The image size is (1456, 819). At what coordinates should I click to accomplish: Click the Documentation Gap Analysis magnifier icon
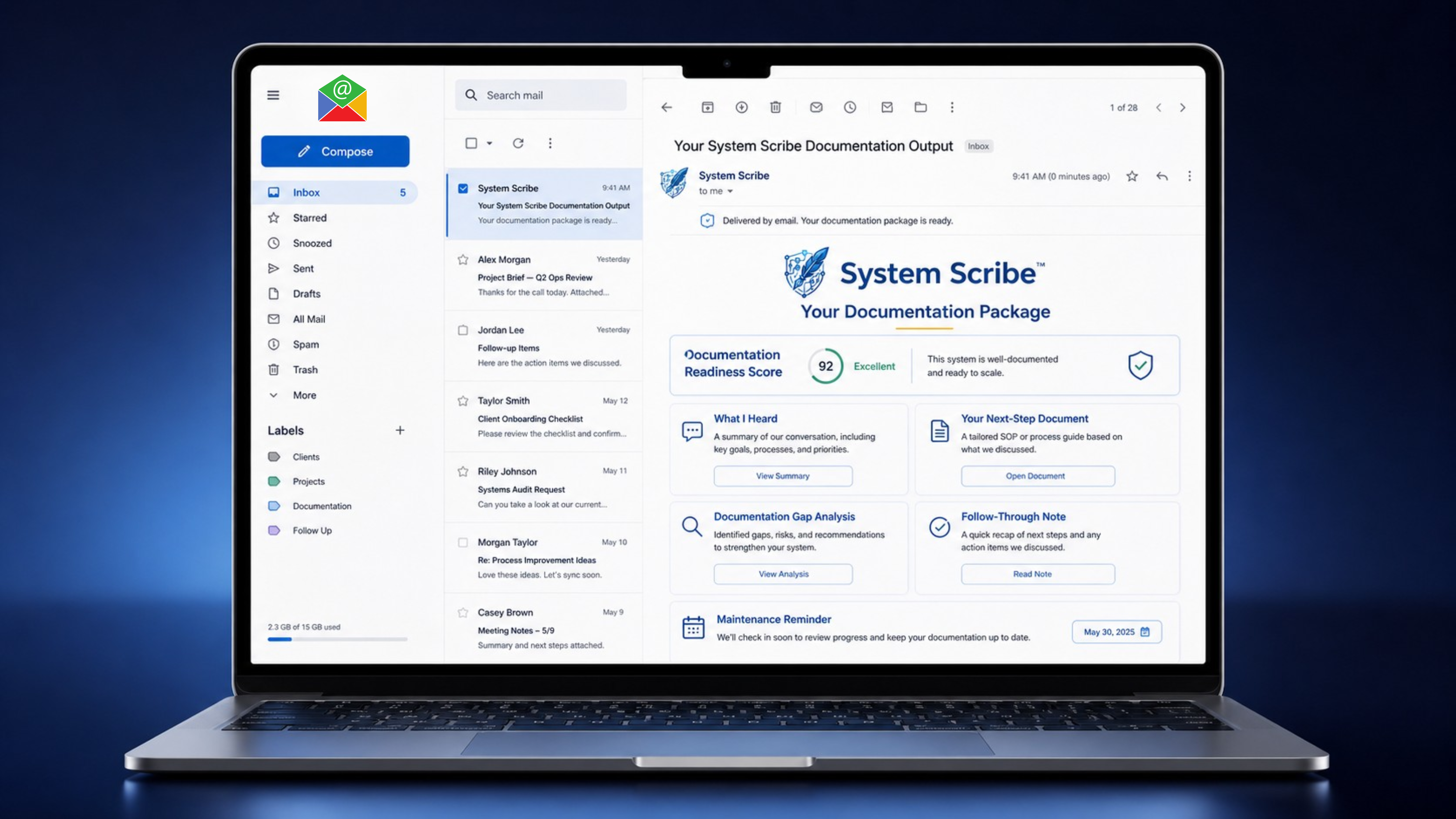click(x=692, y=527)
